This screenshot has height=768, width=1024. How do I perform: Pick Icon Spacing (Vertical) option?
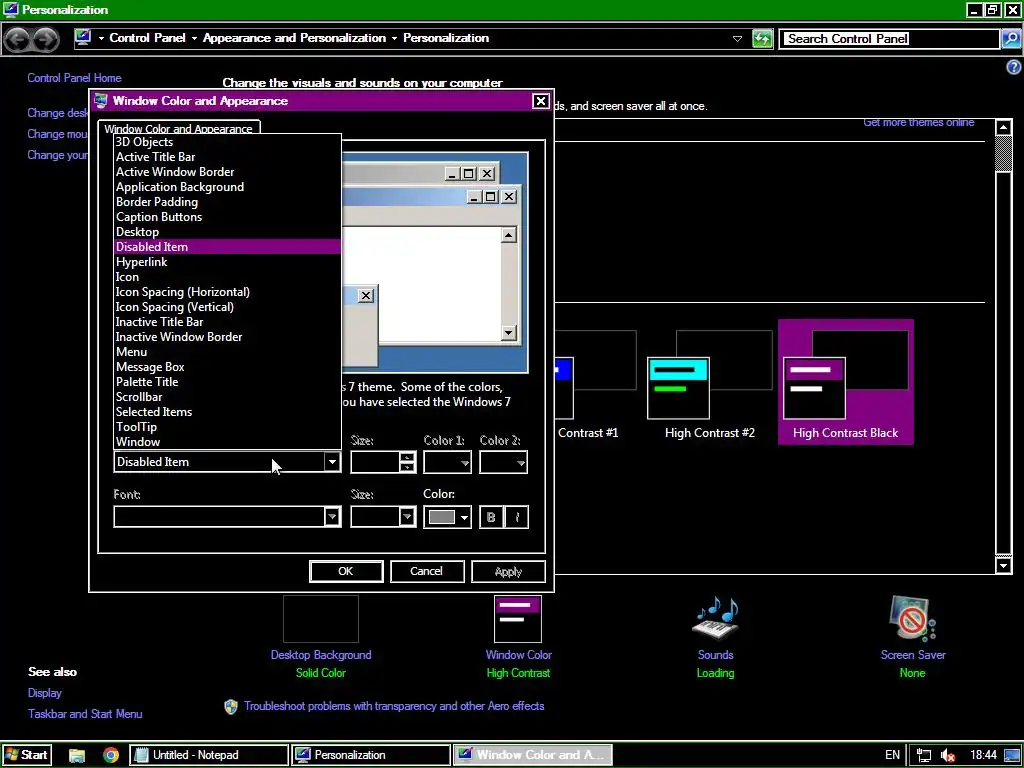click(x=227, y=307)
